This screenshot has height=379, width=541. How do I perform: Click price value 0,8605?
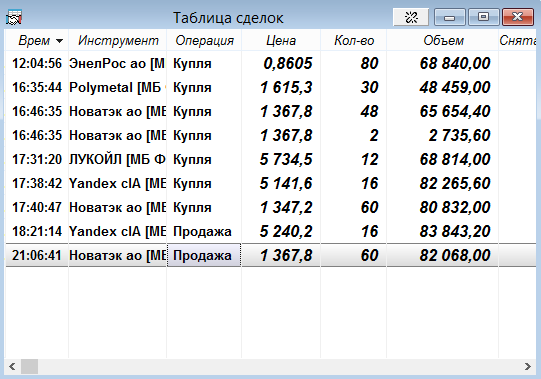tap(288, 64)
